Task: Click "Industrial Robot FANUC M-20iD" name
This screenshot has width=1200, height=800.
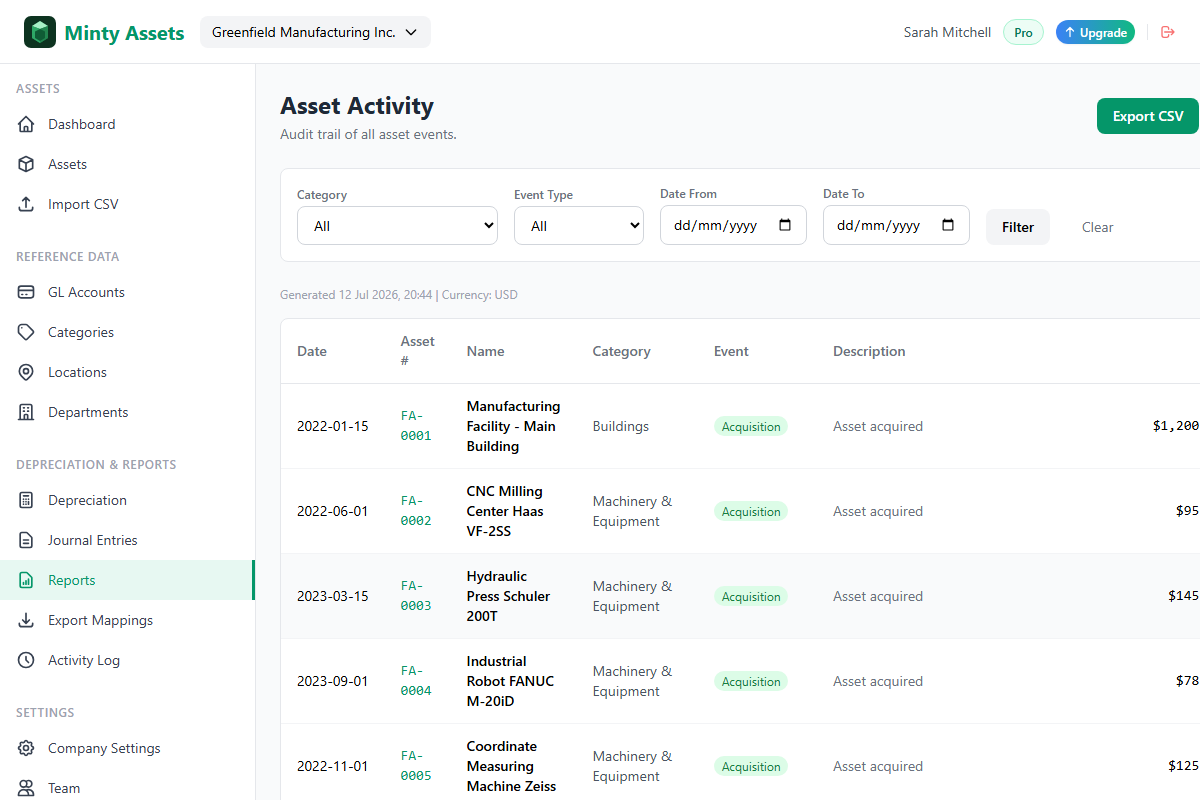Action: [510, 681]
